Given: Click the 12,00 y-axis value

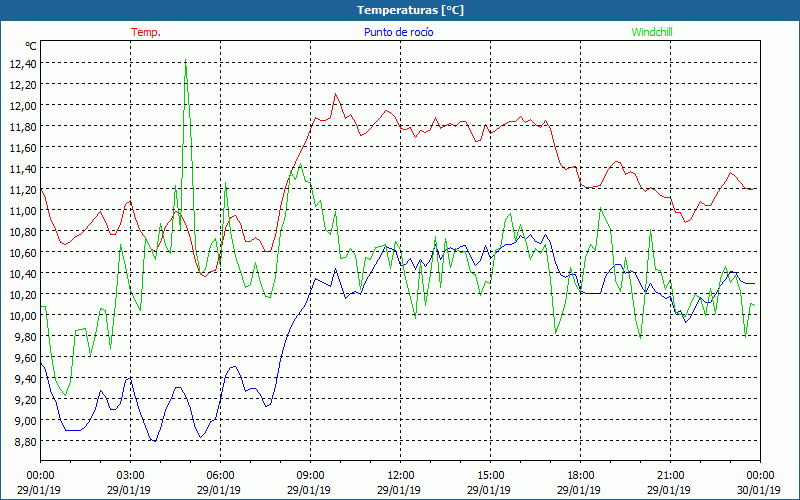Looking at the screenshot, I should [x=23, y=105].
